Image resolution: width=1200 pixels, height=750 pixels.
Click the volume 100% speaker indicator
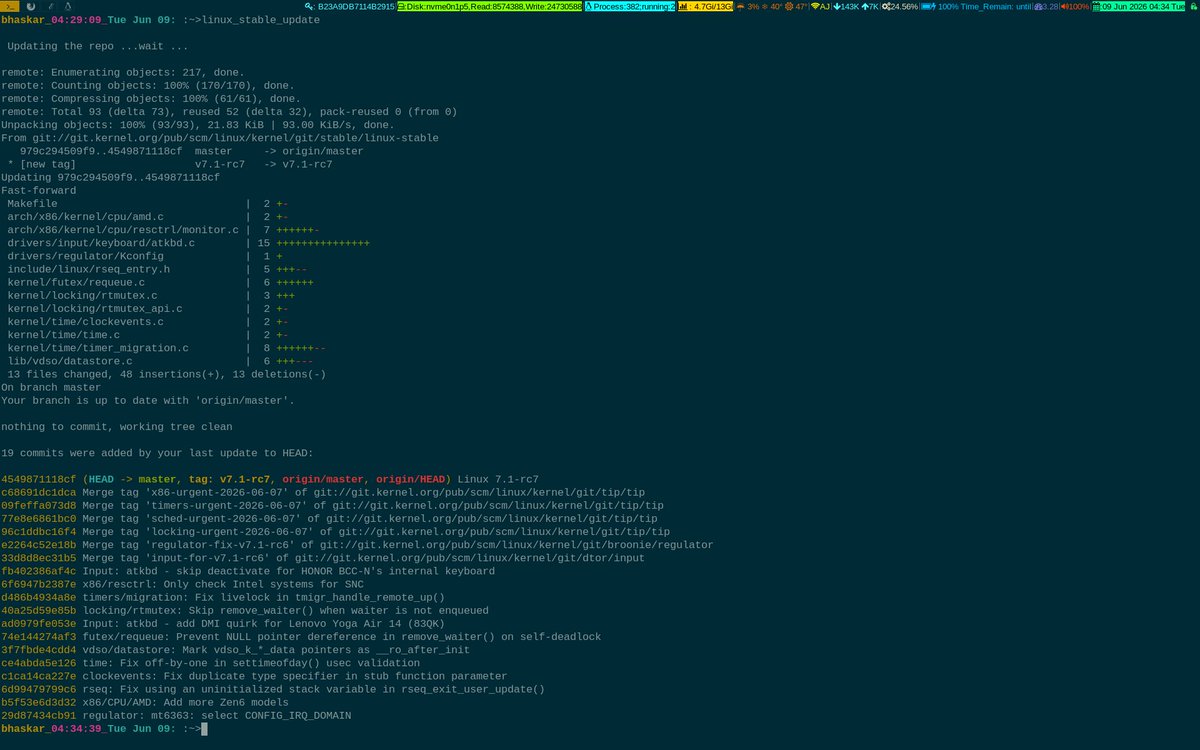[x=1075, y=6]
